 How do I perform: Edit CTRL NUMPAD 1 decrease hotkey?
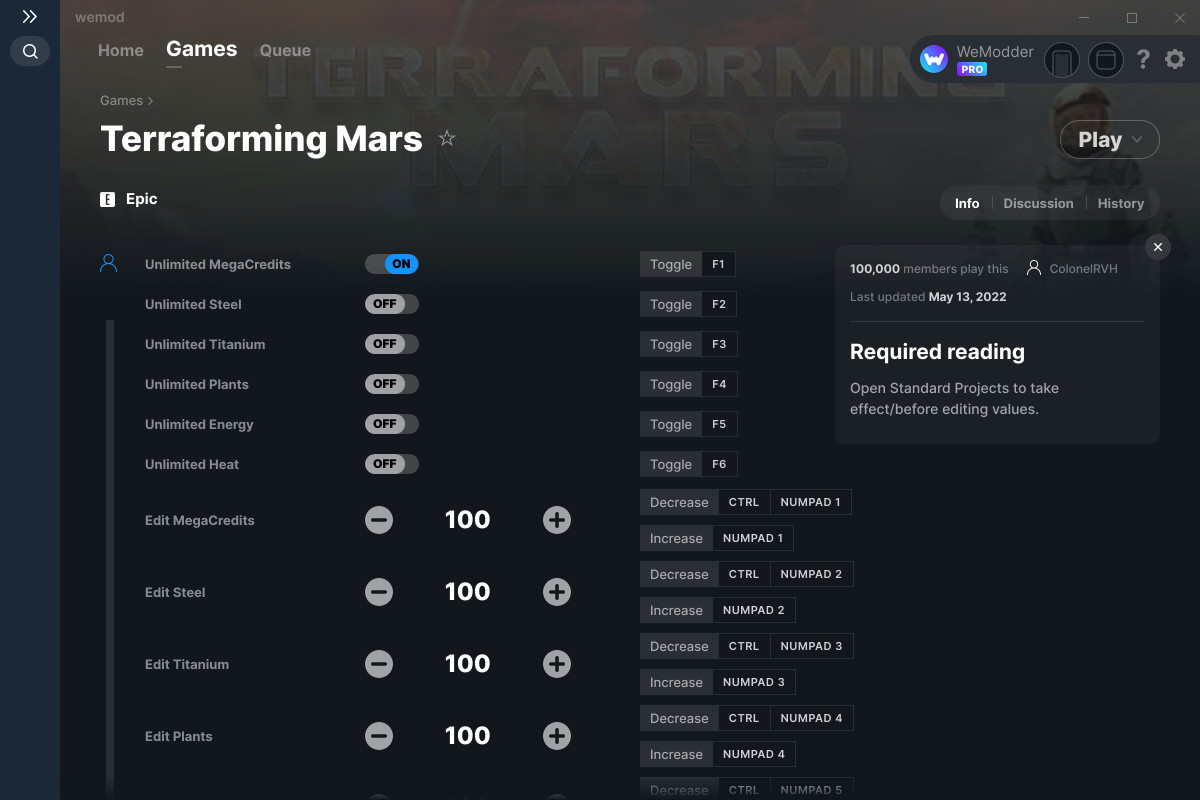click(x=785, y=502)
